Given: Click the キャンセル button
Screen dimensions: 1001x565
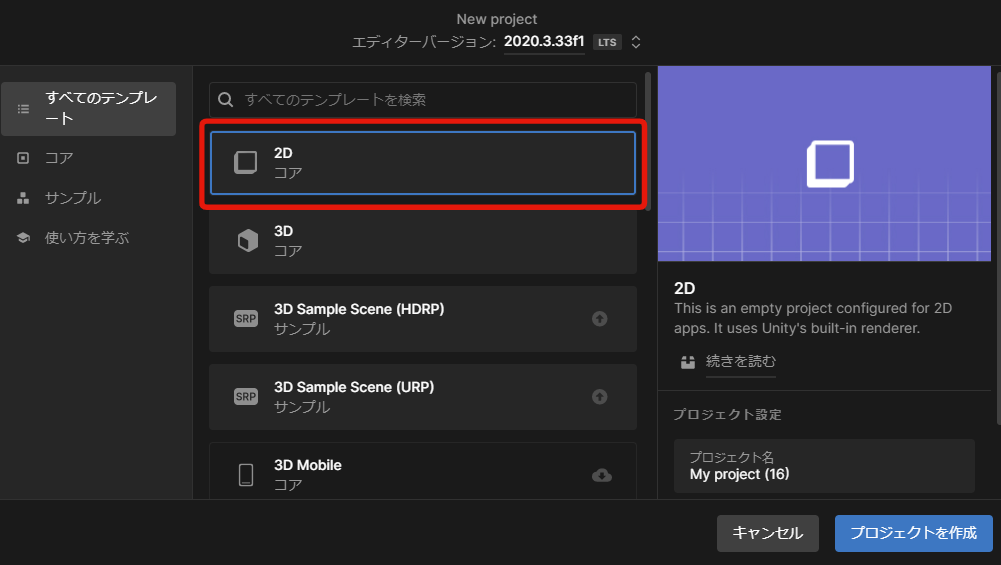Looking at the screenshot, I should [767, 533].
